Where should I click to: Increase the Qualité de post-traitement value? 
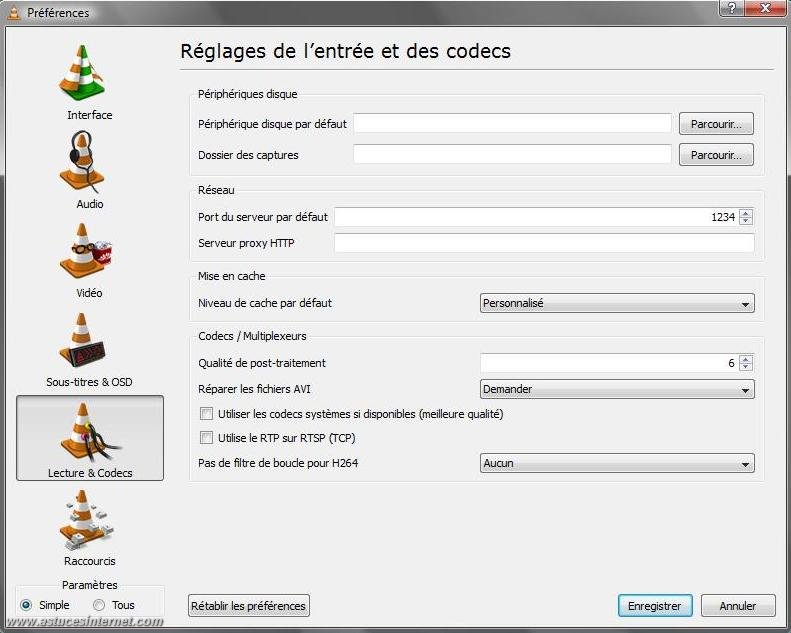pos(746,359)
